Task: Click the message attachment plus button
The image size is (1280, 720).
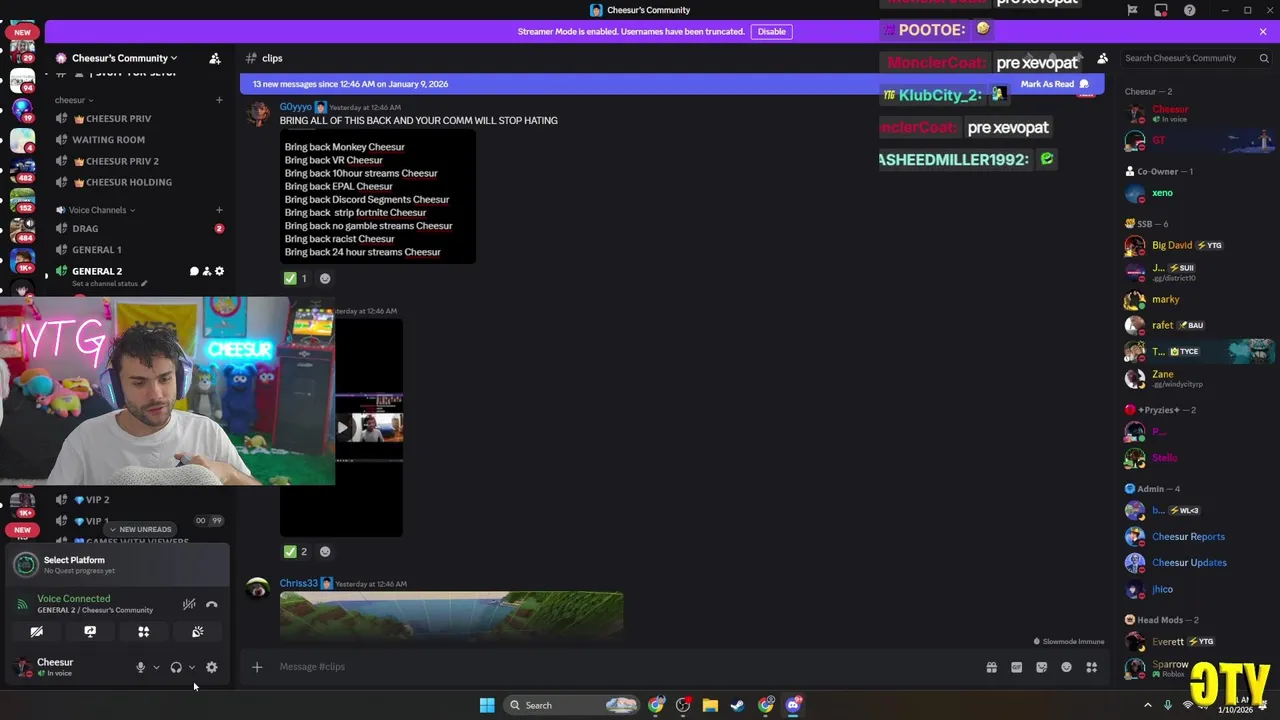Action: [257, 667]
